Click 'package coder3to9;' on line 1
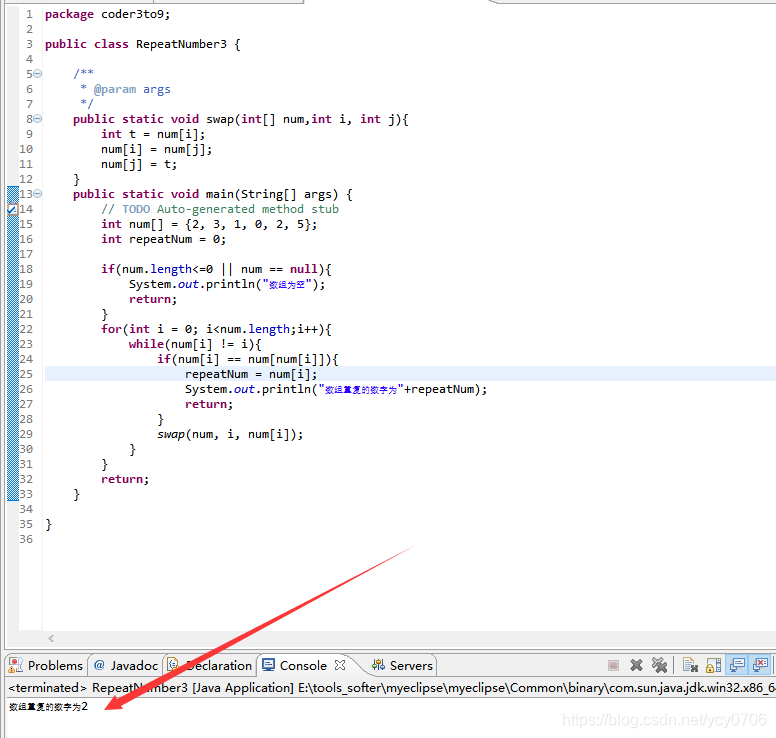This screenshot has width=776, height=738. point(107,14)
